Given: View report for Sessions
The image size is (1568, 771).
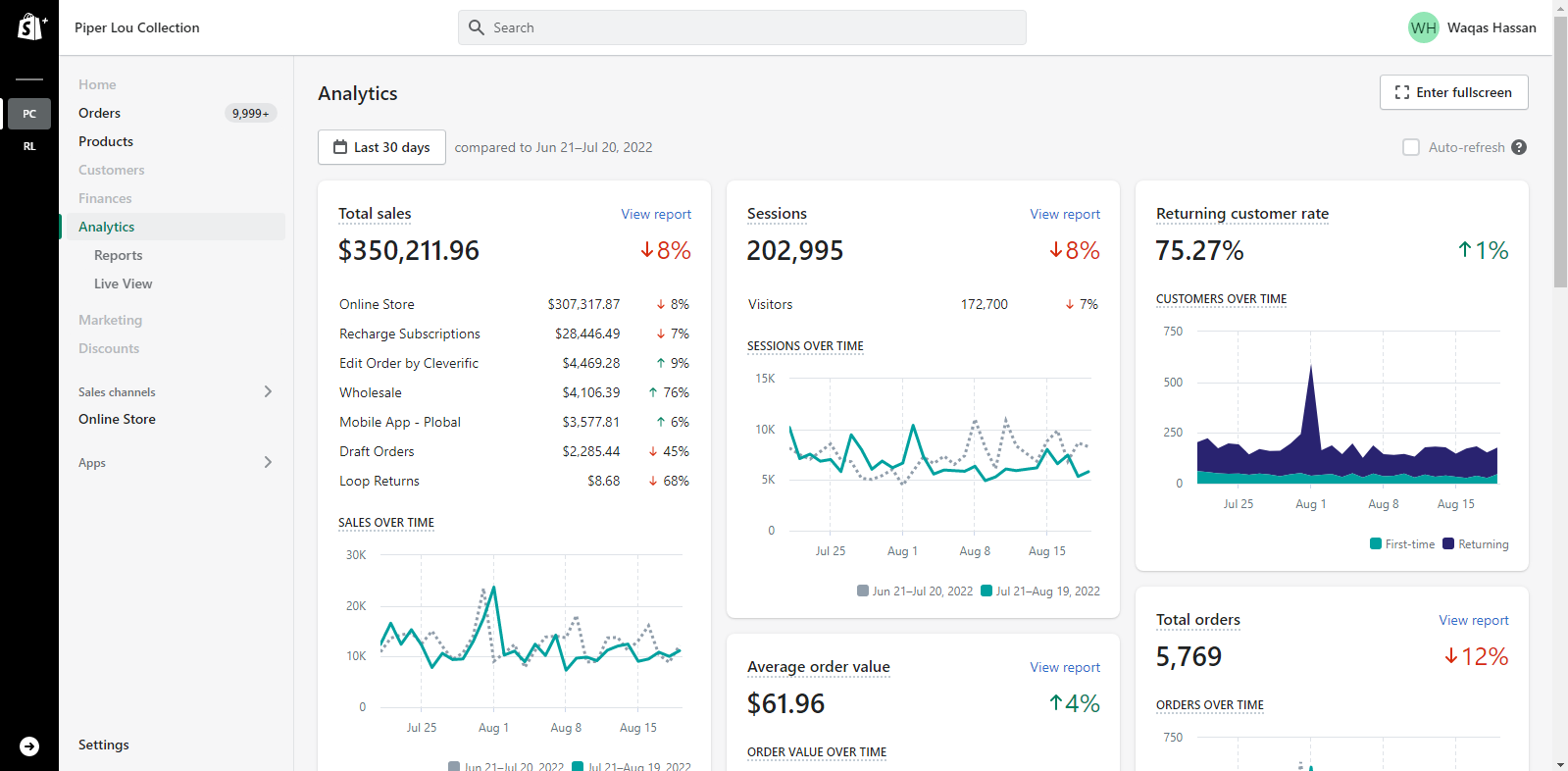Looking at the screenshot, I should pos(1065,214).
